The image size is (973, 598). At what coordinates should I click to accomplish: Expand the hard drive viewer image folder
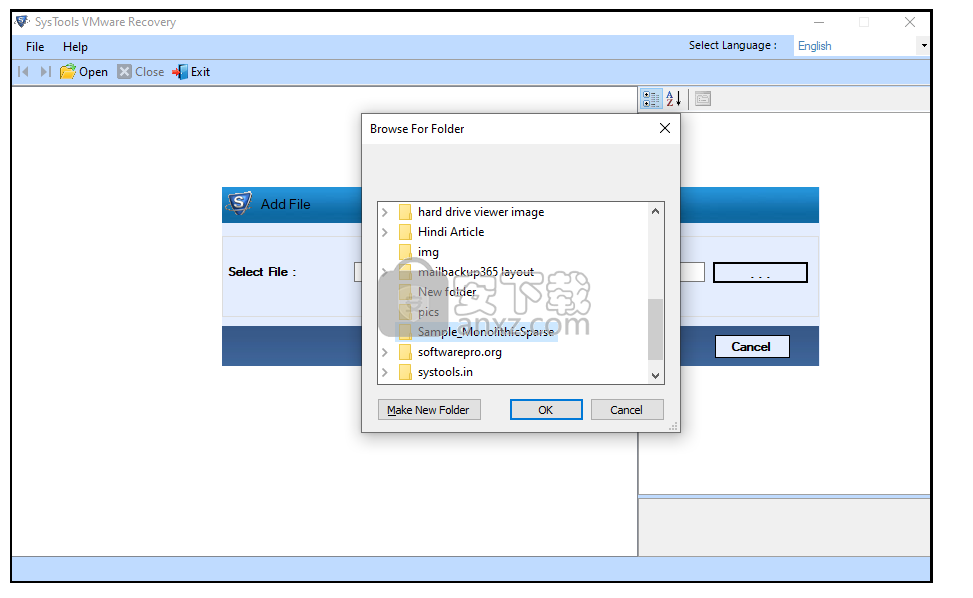pyautogui.click(x=385, y=212)
